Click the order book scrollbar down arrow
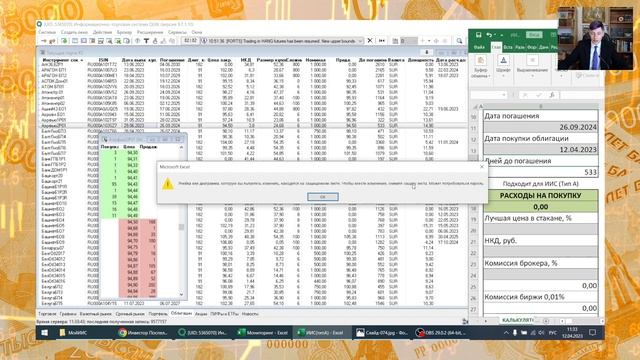The image size is (640, 360). [x=181, y=294]
